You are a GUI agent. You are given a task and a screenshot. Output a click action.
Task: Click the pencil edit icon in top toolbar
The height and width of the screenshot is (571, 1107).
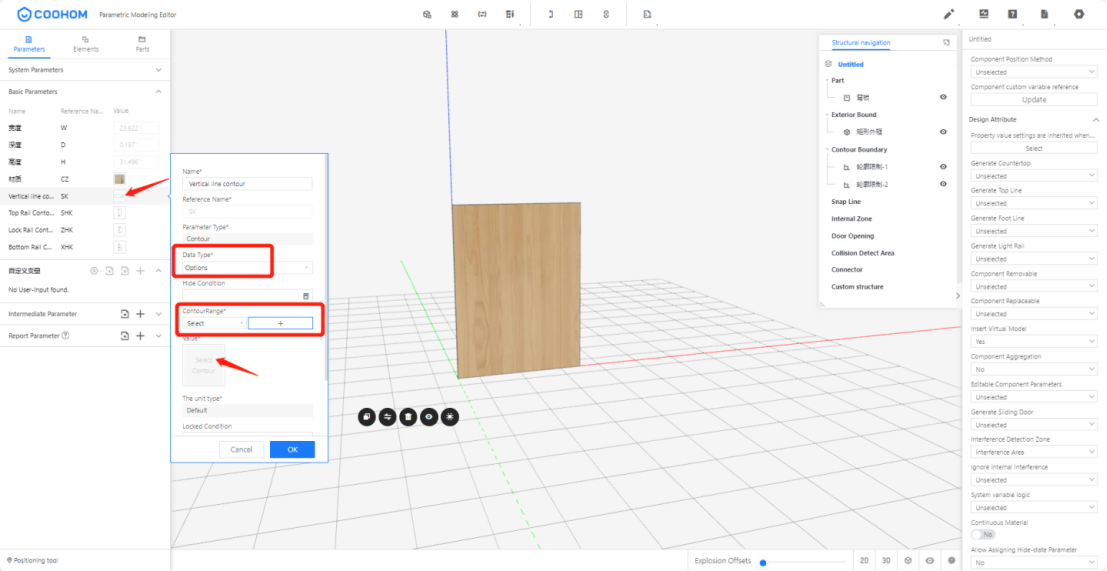click(x=949, y=14)
